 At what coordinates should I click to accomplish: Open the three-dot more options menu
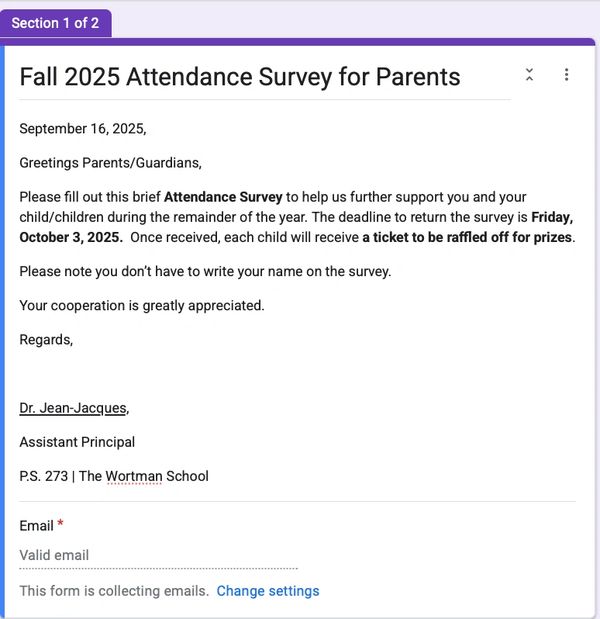pos(566,75)
